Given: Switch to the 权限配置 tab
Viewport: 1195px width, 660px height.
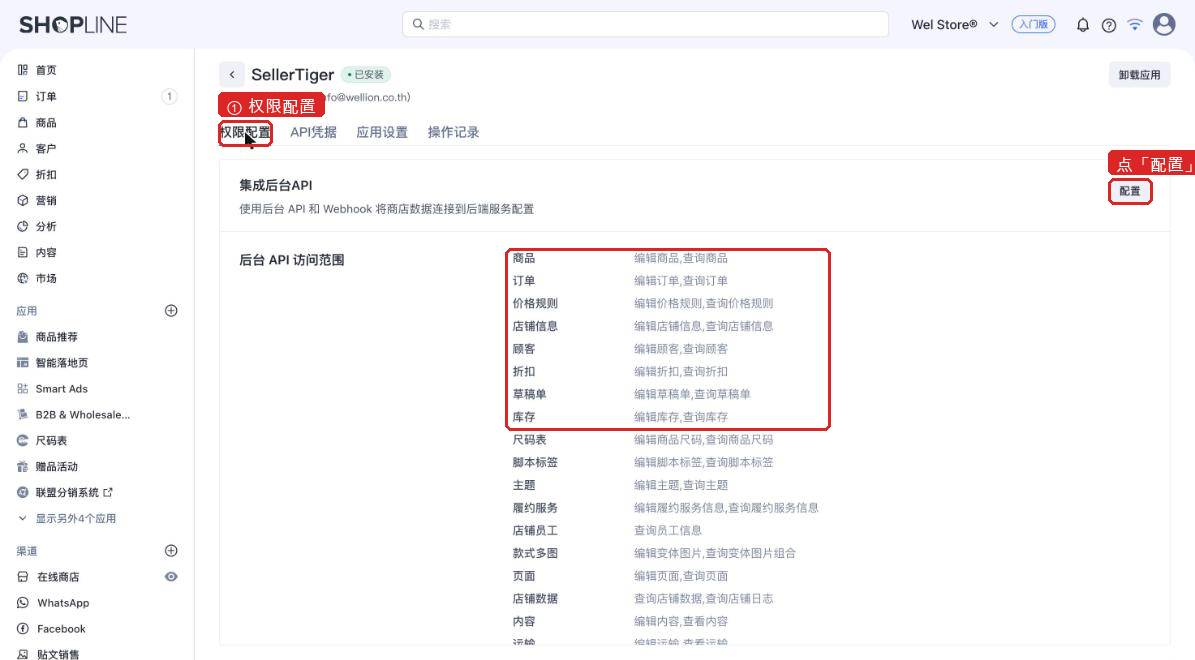Looking at the screenshot, I should [x=245, y=133].
